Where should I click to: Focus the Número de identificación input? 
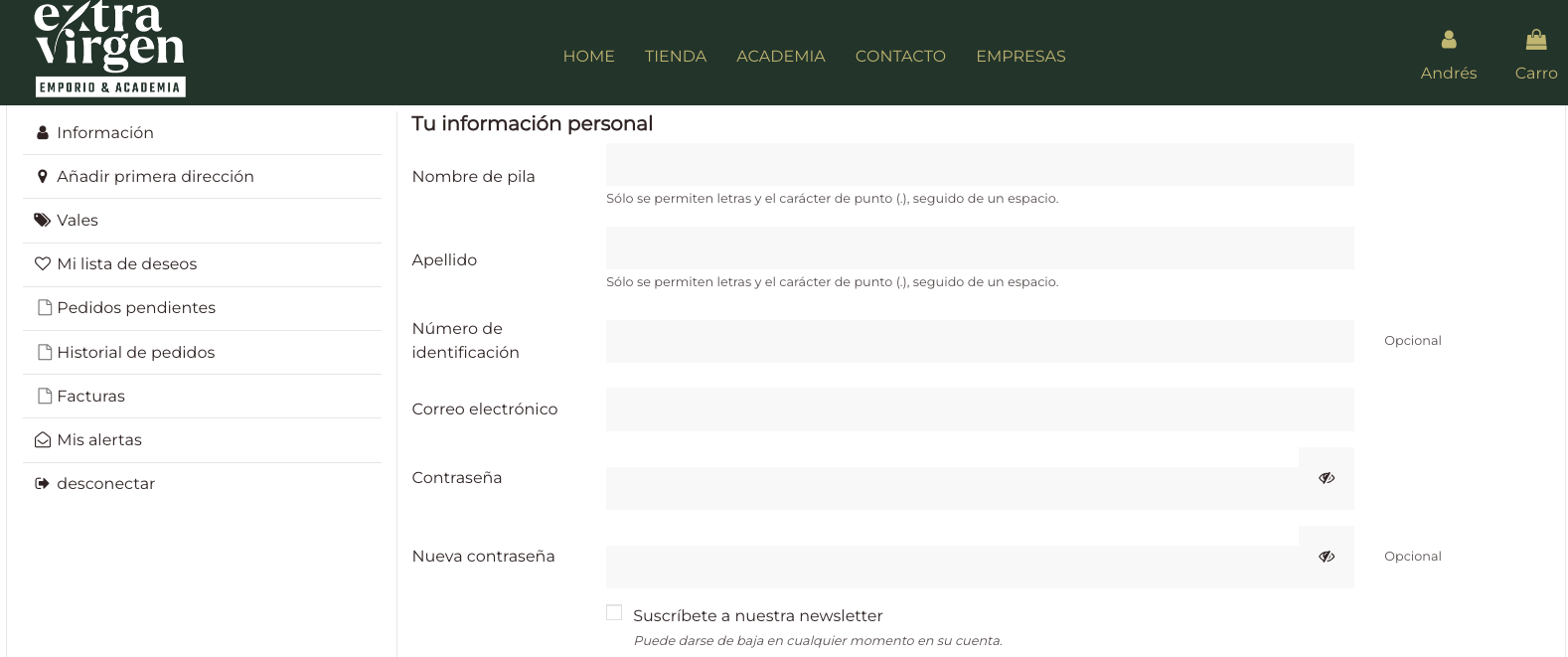[980, 341]
